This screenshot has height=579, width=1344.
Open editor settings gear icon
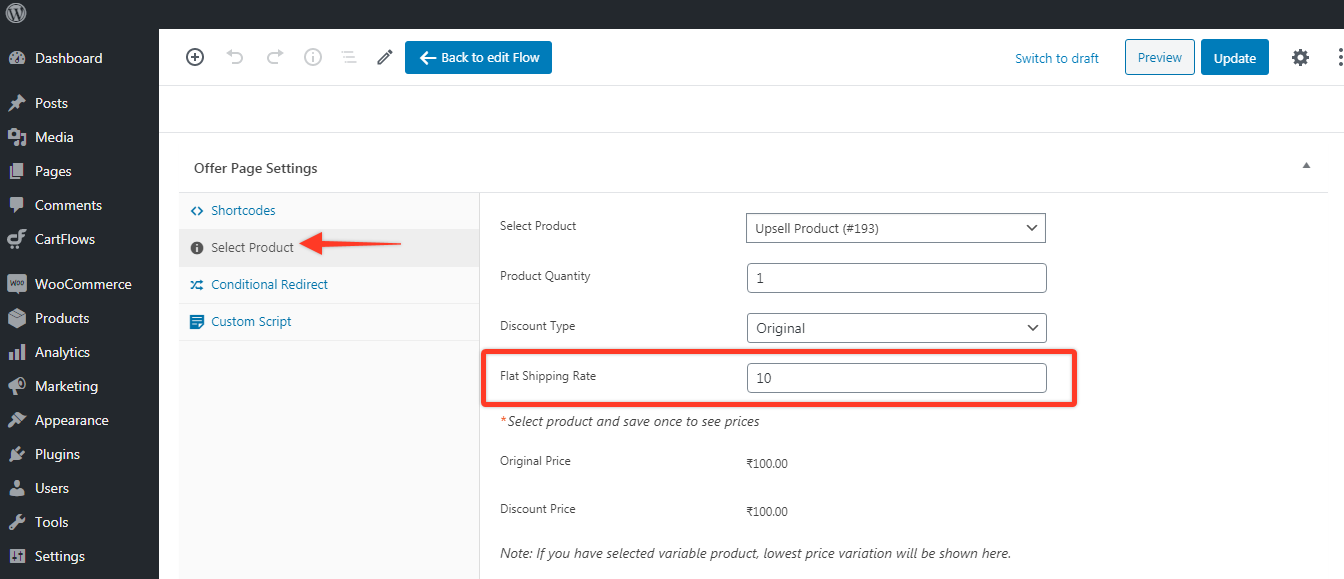pyautogui.click(x=1300, y=57)
